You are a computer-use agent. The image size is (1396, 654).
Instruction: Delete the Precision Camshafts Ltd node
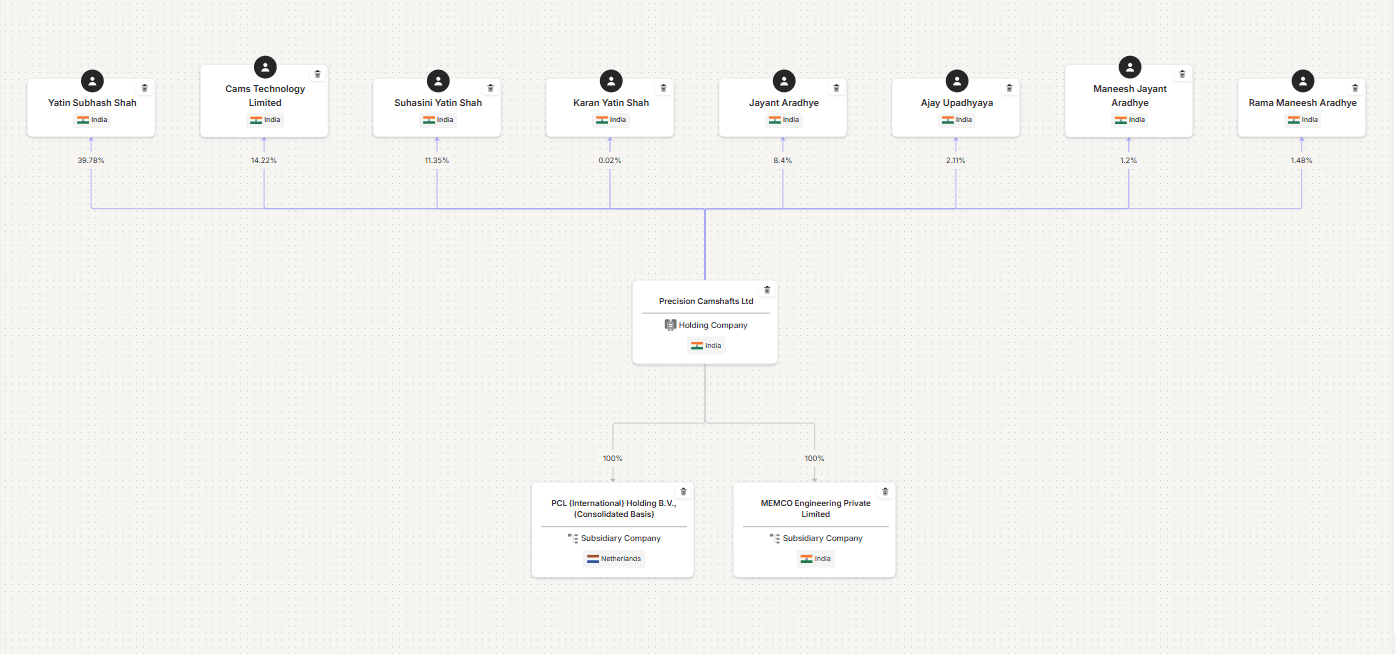(767, 290)
